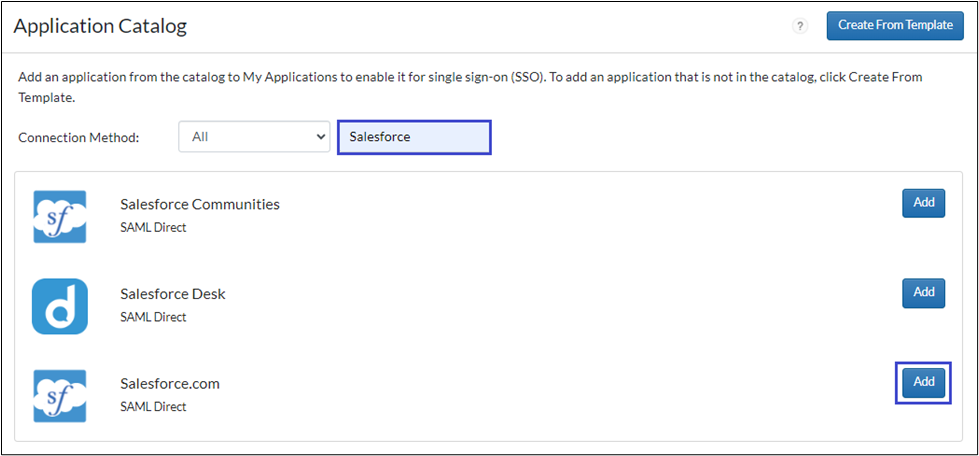Select the Salesforce Communities title
This screenshot has height=456, width=979.
tap(200, 204)
